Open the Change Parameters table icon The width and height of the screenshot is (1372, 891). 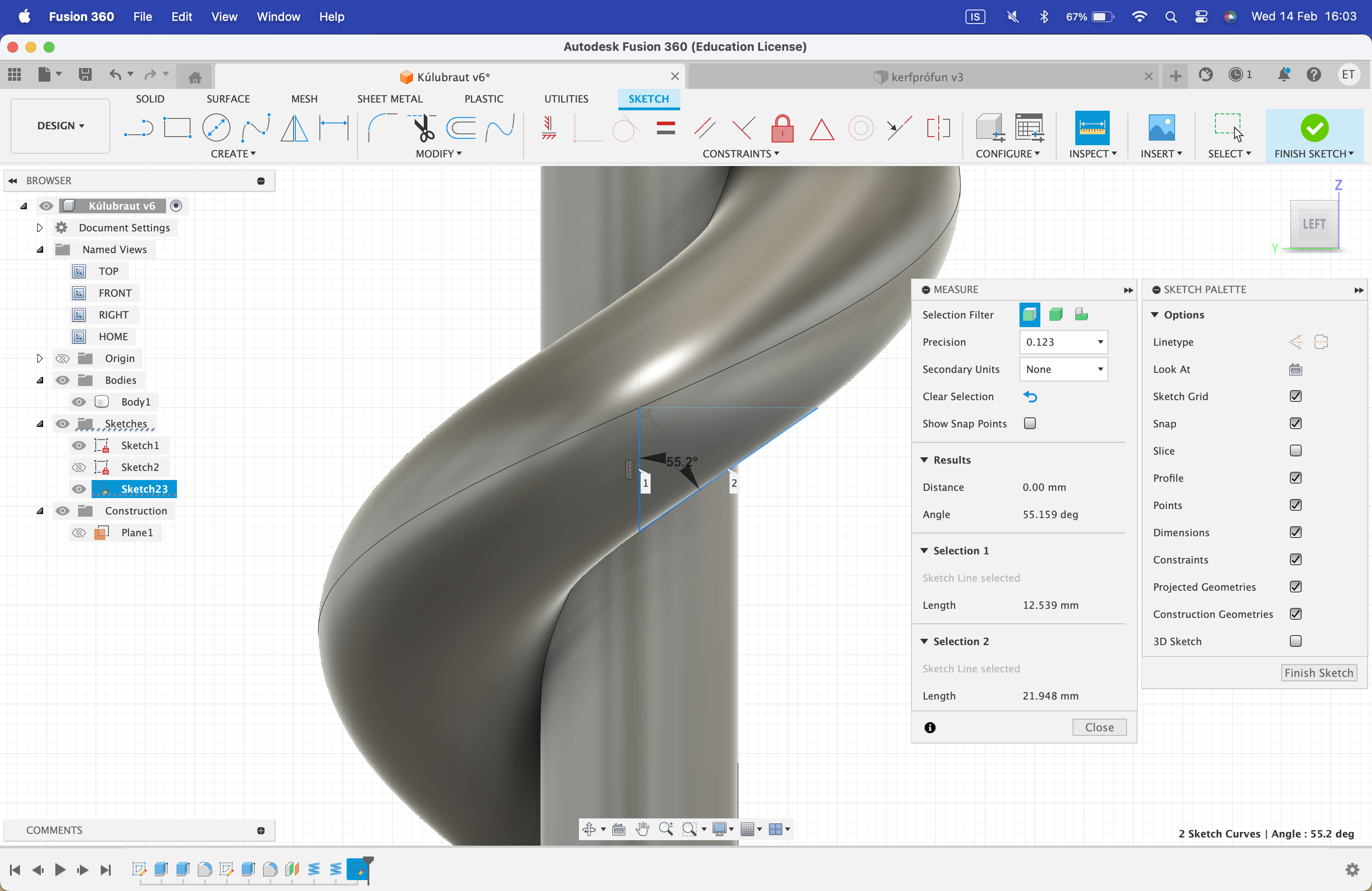click(x=1029, y=128)
